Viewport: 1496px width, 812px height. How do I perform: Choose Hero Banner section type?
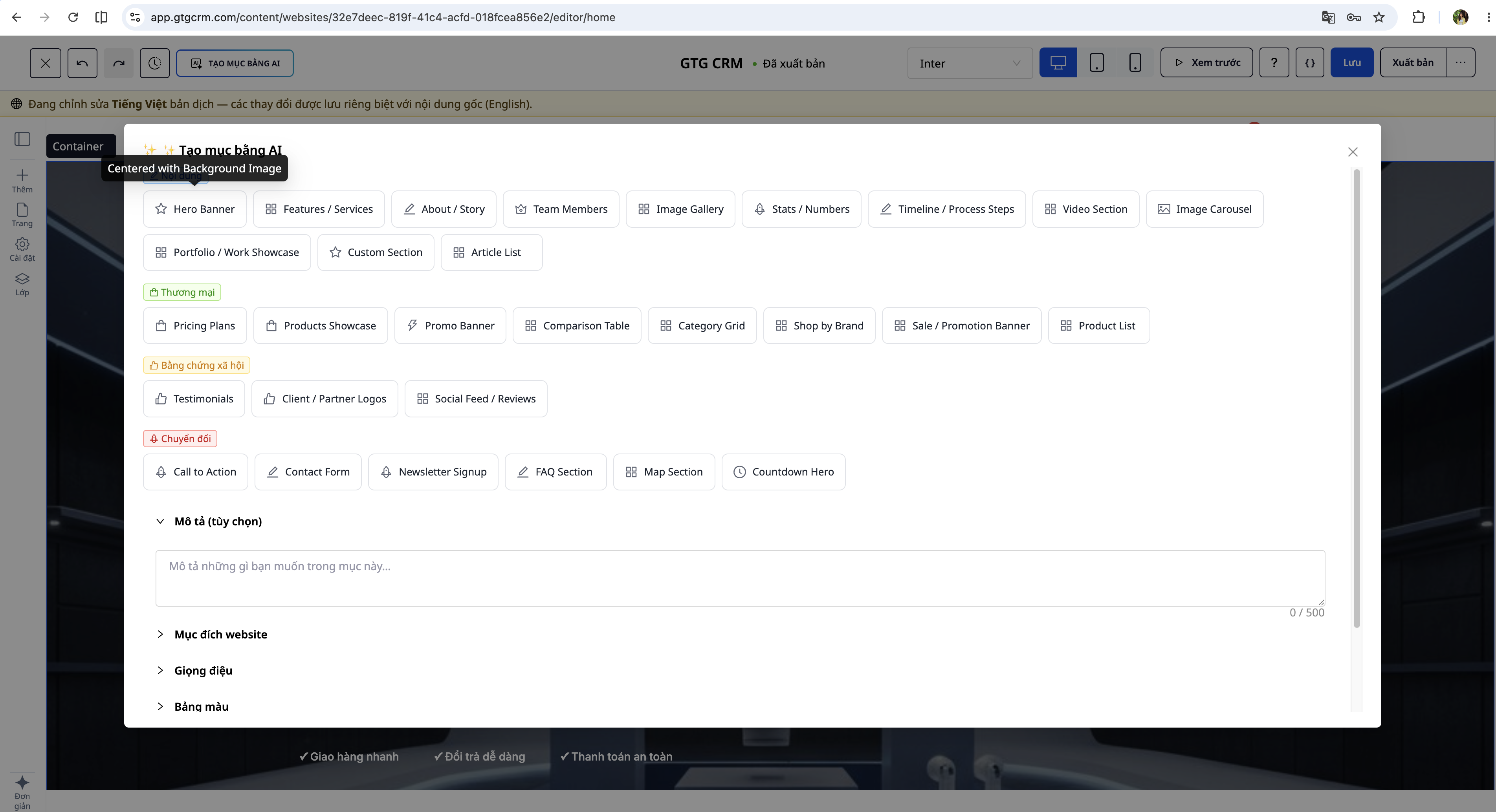pos(194,209)
